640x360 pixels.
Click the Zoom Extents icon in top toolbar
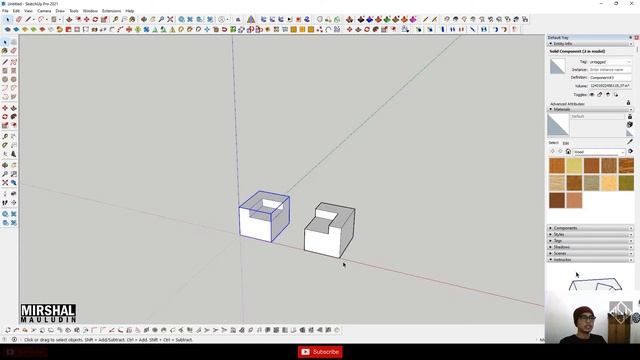170,19
